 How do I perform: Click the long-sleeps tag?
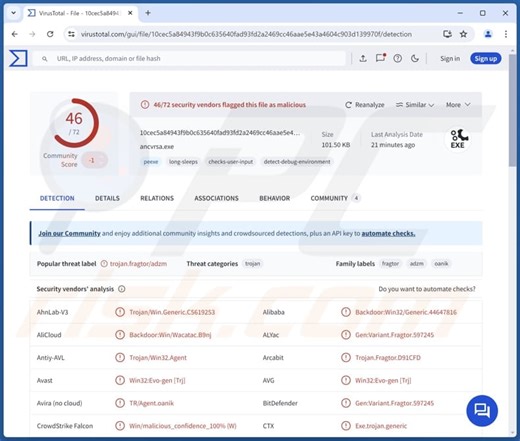tap(183, 162)
